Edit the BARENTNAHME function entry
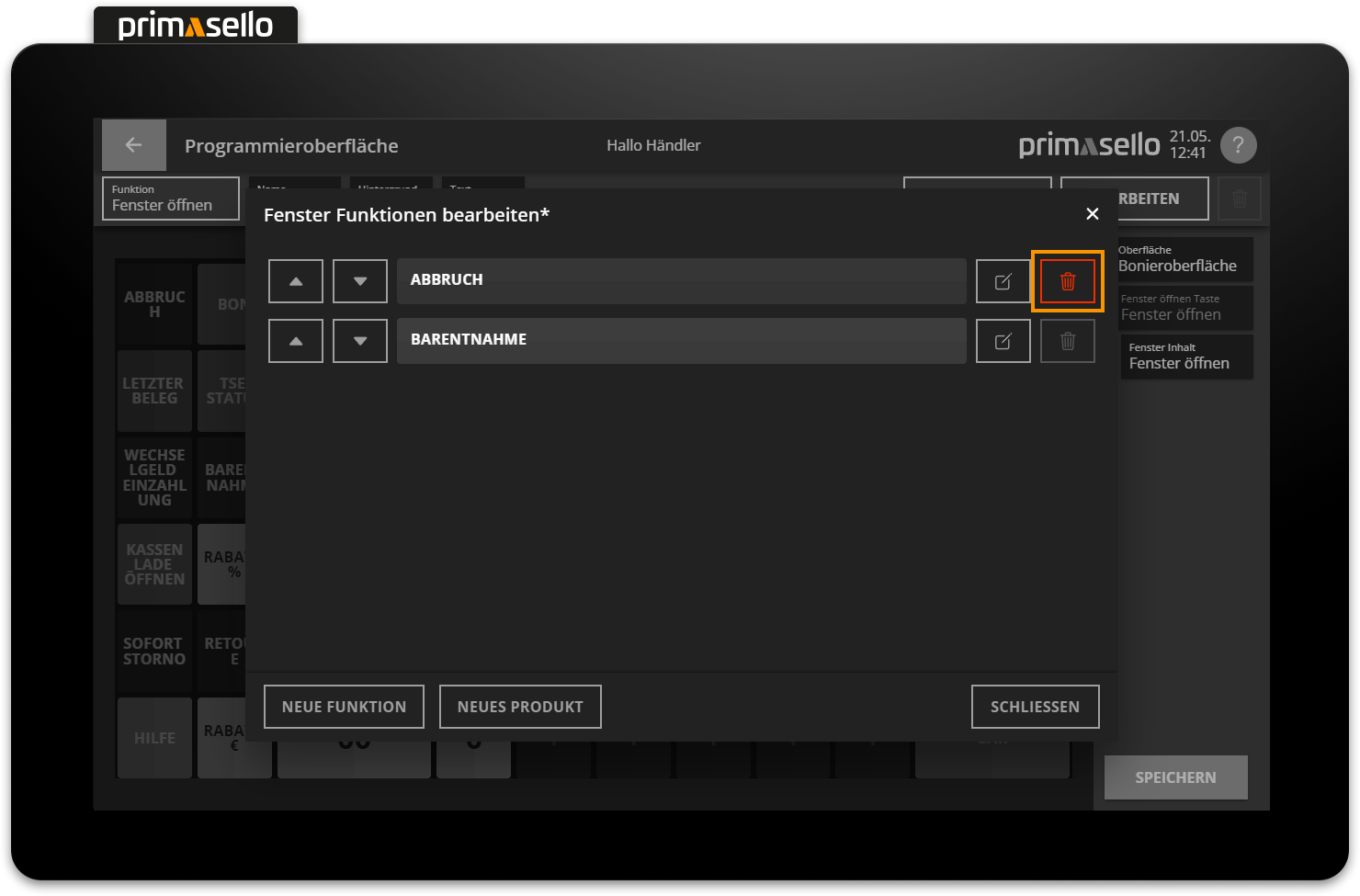Image resolution: width=1360 pixels, height=896 pixels. pyautogui.click(x=1003, y=341)
